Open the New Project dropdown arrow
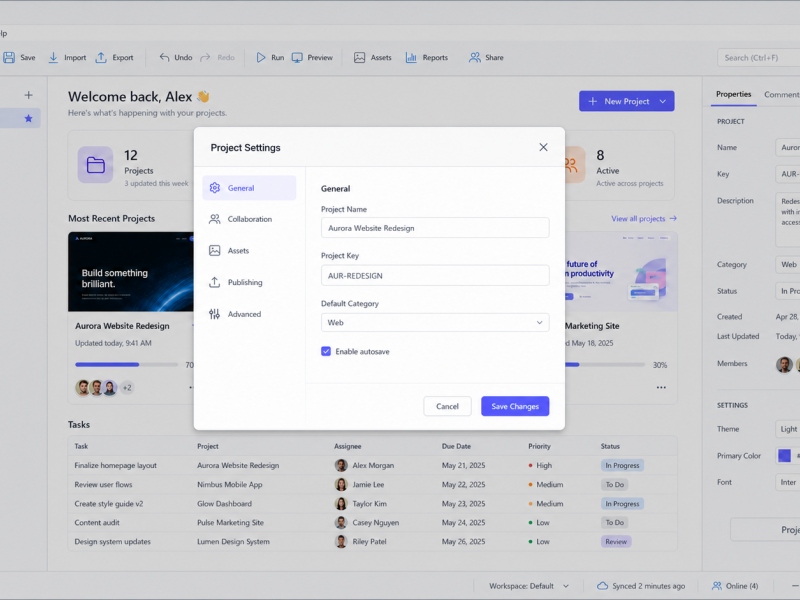Screen dimensions: 800x600 [663, 101]
